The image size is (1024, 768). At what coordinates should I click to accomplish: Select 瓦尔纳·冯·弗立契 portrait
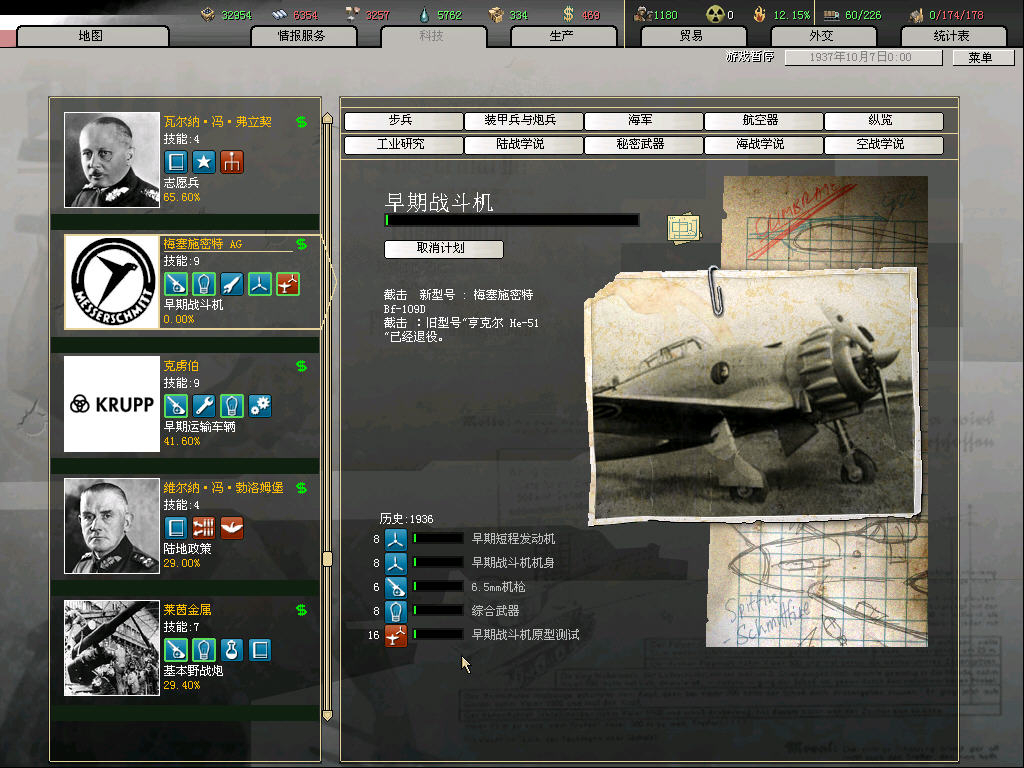pyautogui.click(x=112, y=160)
